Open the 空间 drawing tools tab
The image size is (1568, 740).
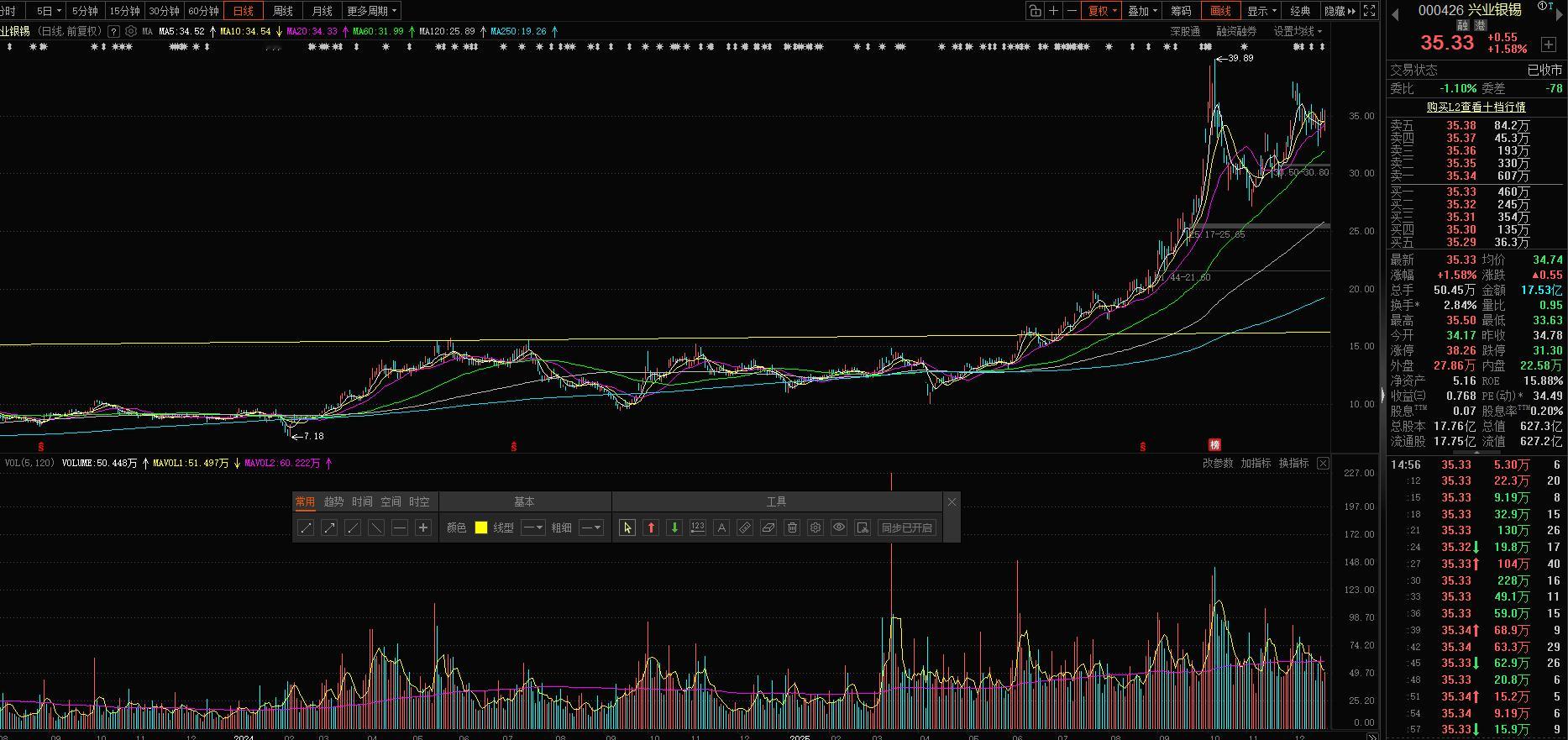(391, 501)
